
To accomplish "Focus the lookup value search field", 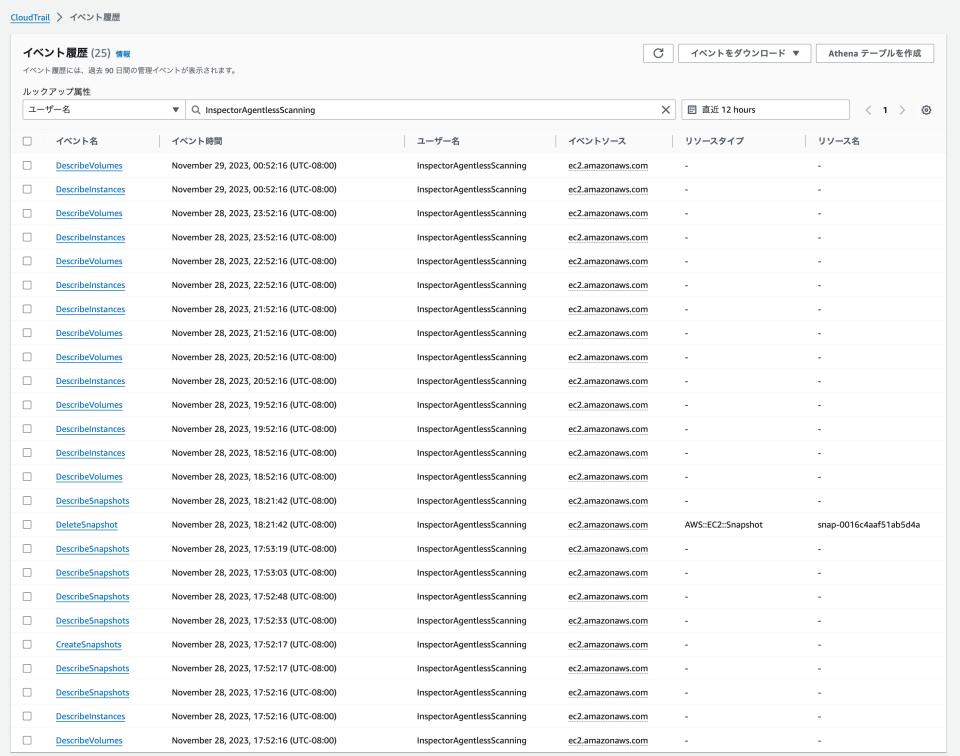I will pyautogui.click(x=430, y=110).
